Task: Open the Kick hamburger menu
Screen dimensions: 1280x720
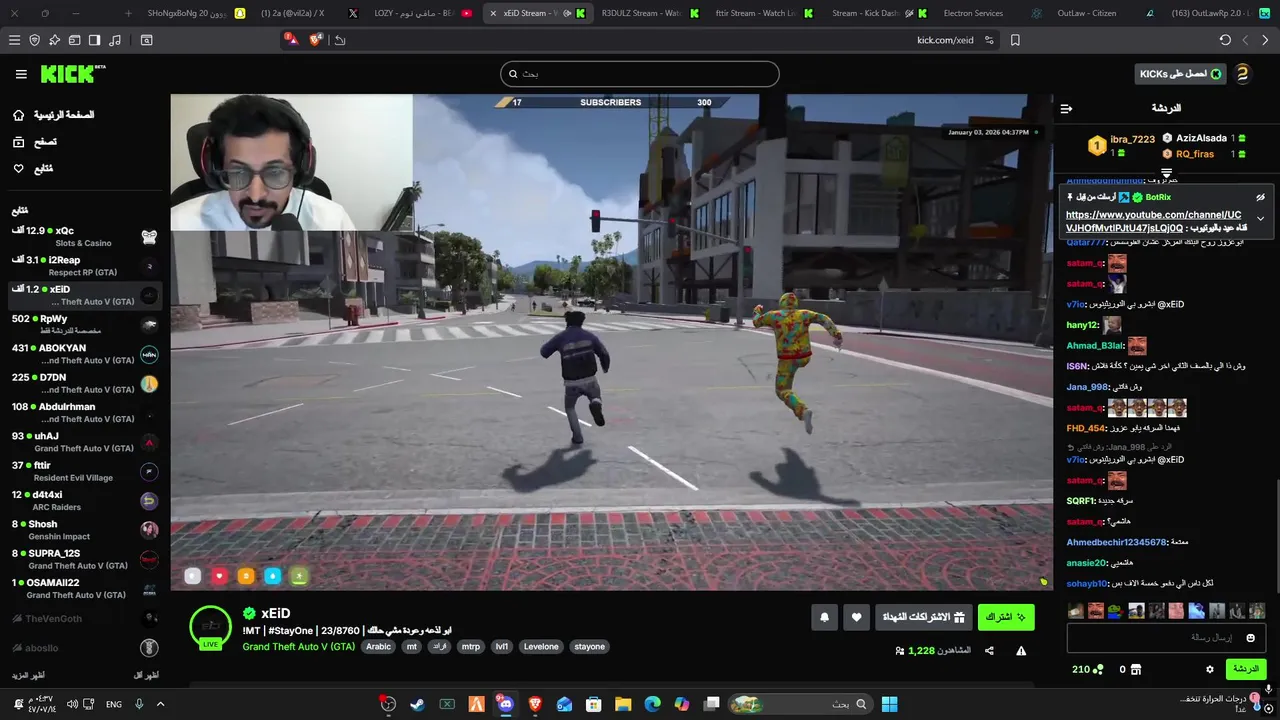Action: (21, 74)
